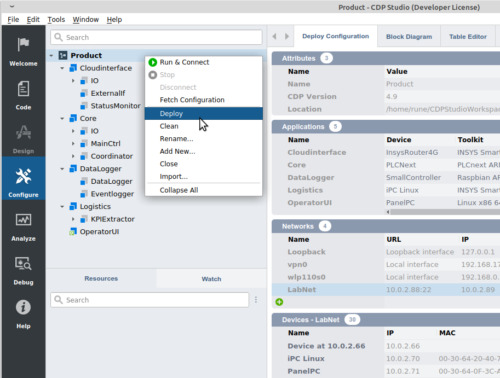Screen dimensions: 500x378
Task: Click the Logistics application icon
Action: click(73, 206)
